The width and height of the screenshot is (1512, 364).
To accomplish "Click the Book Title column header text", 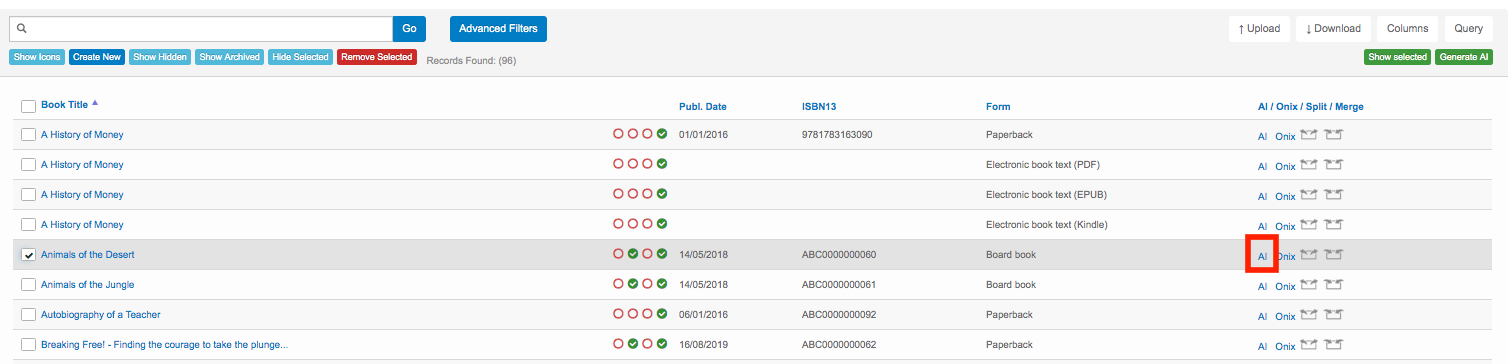I will pos(64,105).
